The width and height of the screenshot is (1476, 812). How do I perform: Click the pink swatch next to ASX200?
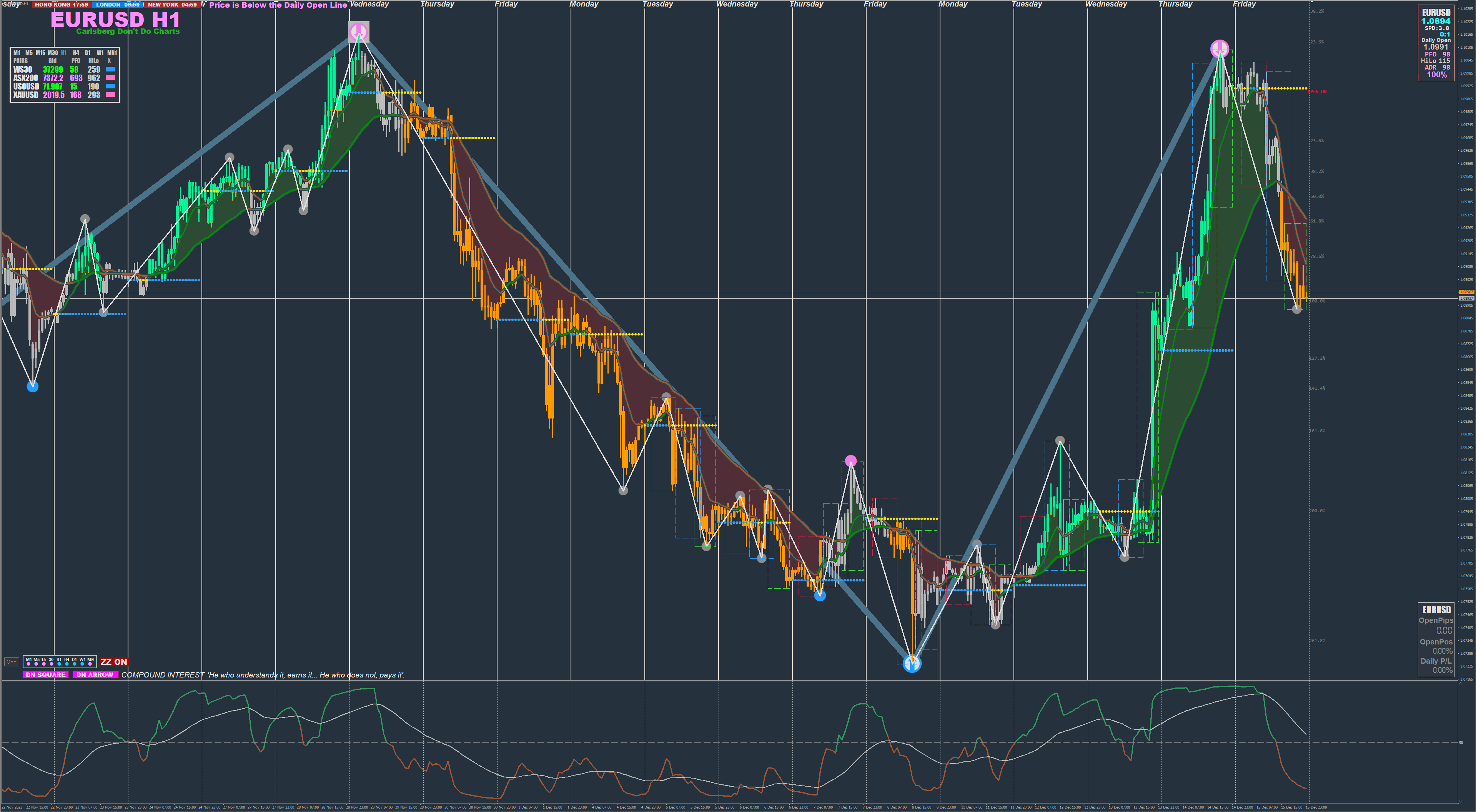[x=110, y=78]
